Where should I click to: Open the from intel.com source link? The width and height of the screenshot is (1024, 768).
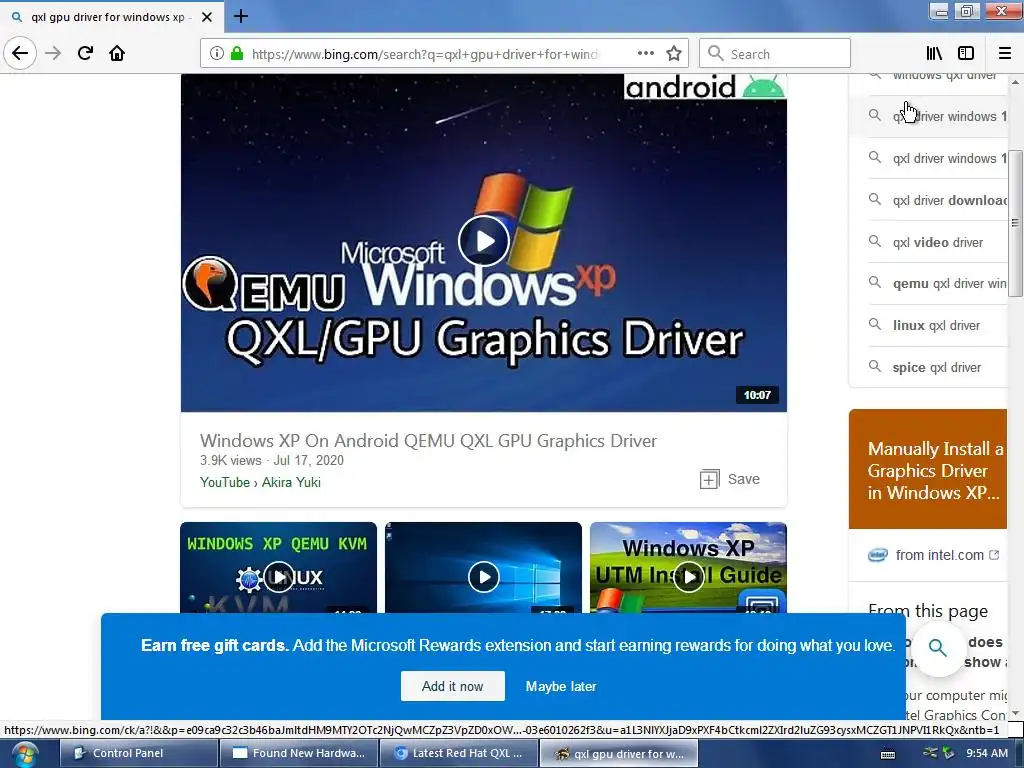[939, 555]
